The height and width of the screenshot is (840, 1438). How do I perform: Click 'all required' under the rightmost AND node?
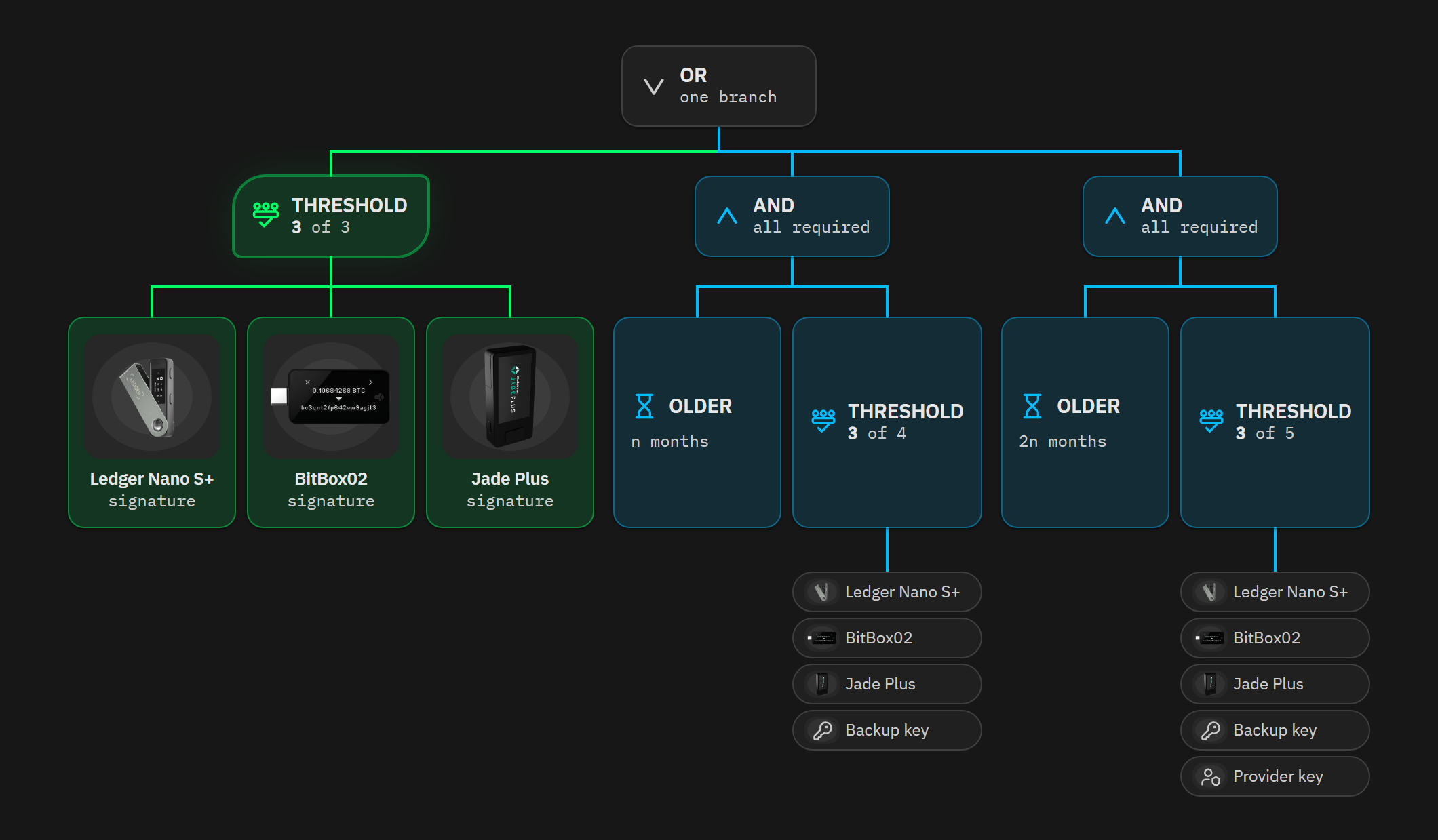tap(1199, 227)
